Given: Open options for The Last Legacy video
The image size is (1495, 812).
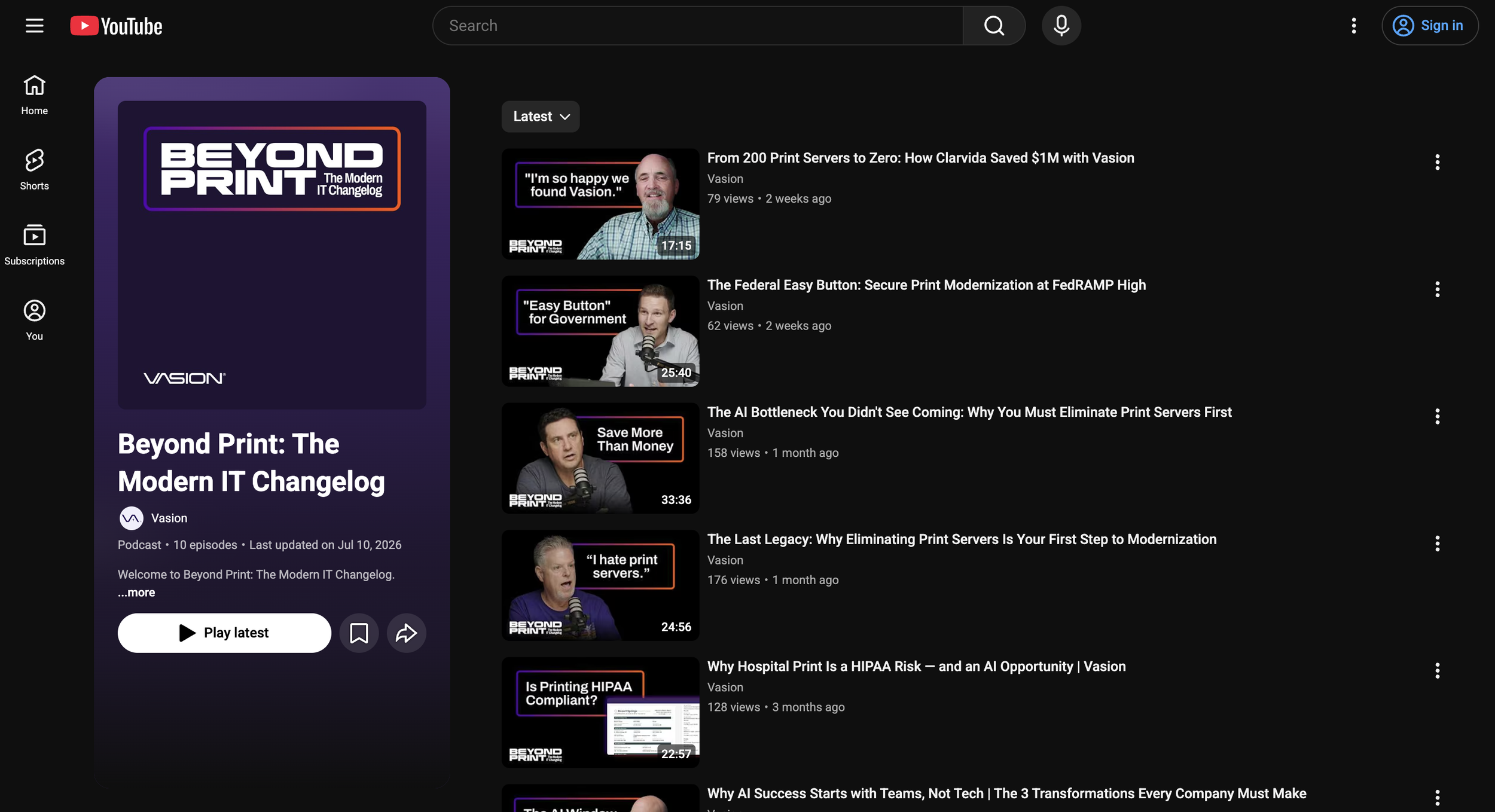Looking at the screenshot, I should (x=1438, y=544).
